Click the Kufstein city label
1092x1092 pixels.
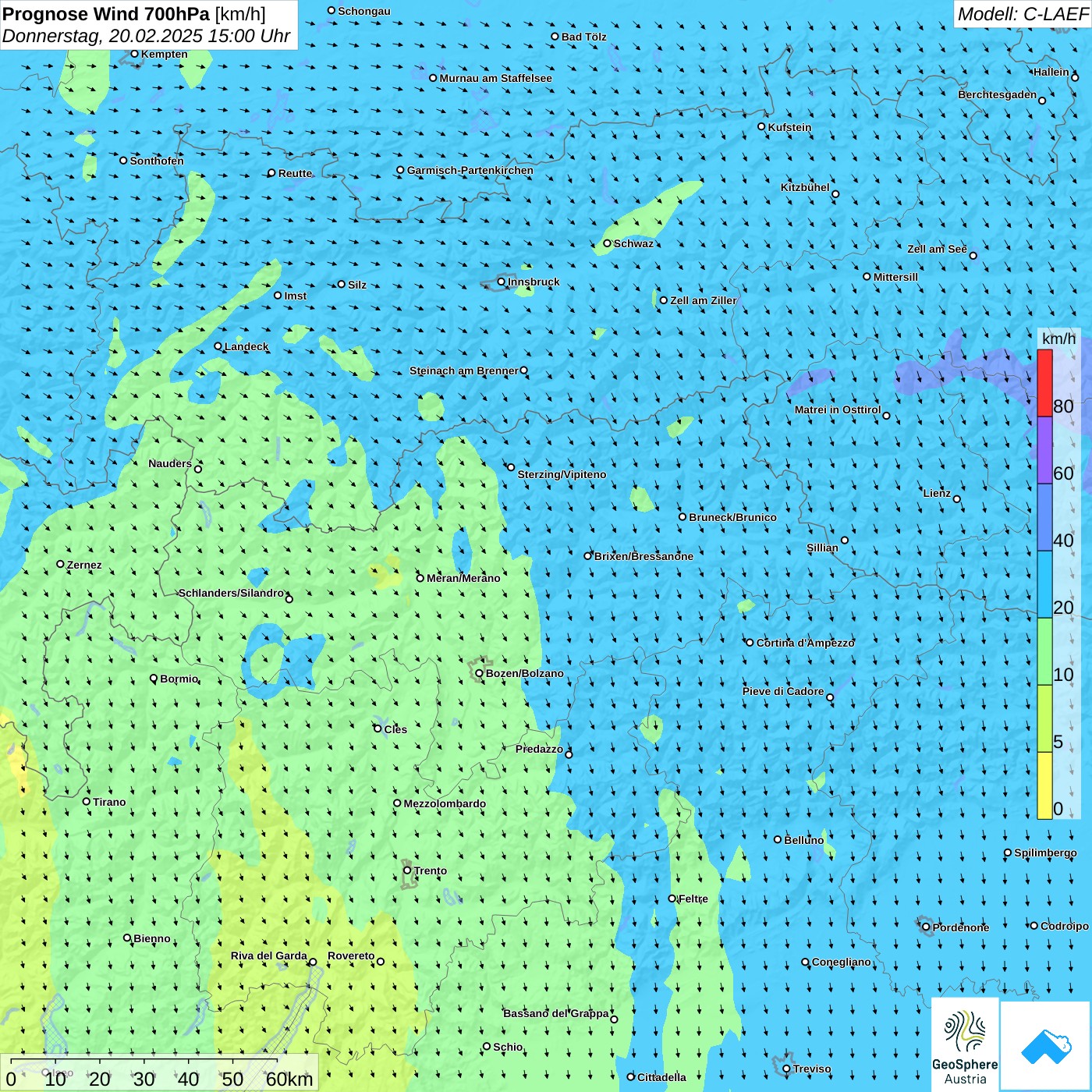coord(789,127)
